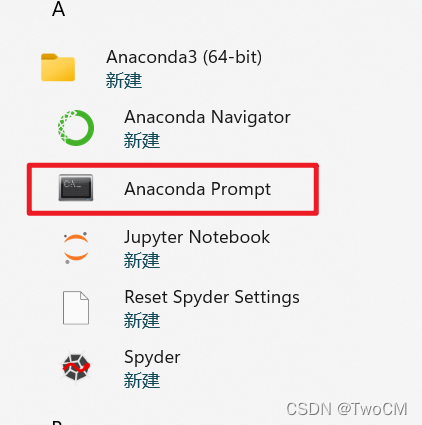The width and height of the screenshot is (422, 425).
Task: Select the Anaconda Navigator text label
Action: point(207,117)
